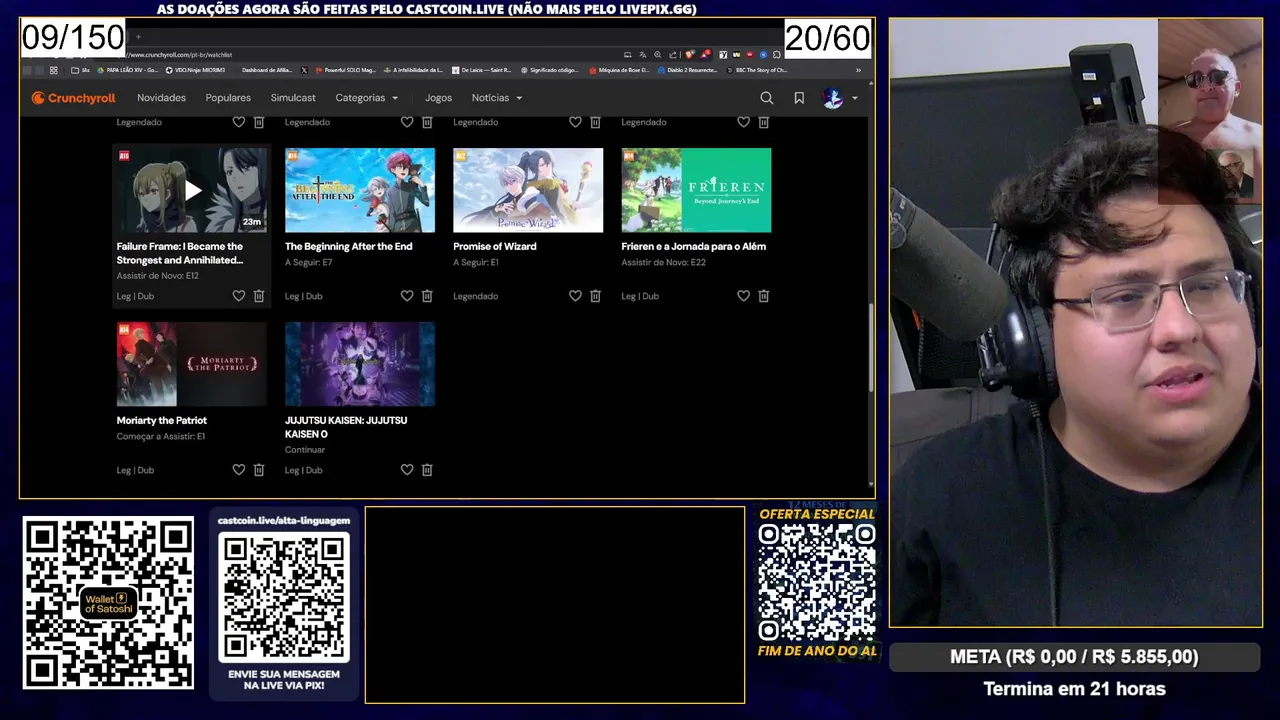1280x720 pixels.
Task: Click the JUJUTSU KAISEN 0 thumbnail
Action: 360,364
